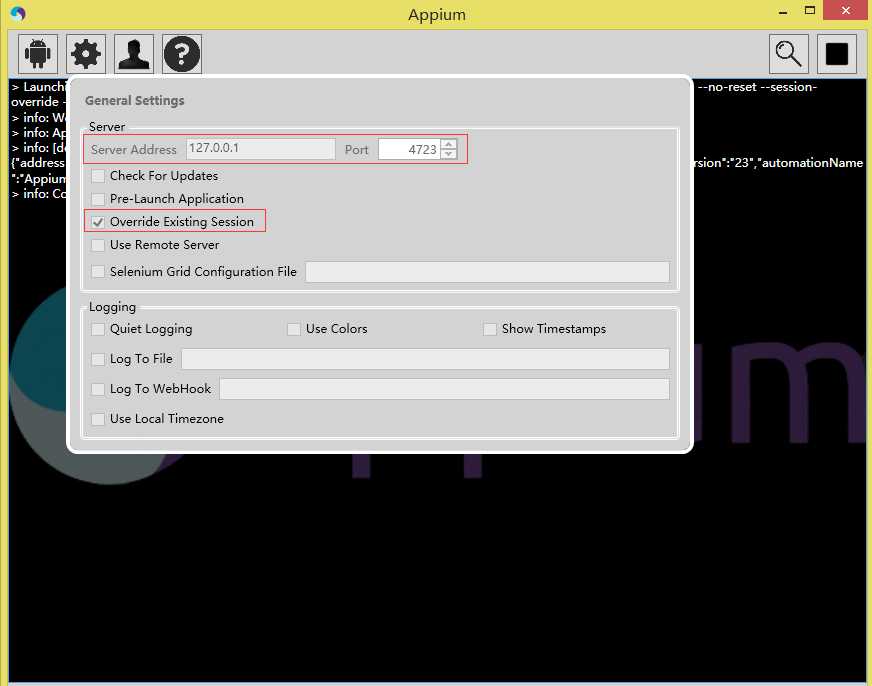Tick Log To WebHook checkbox
The image size is (872, 686).
click(x=98, y=389)
